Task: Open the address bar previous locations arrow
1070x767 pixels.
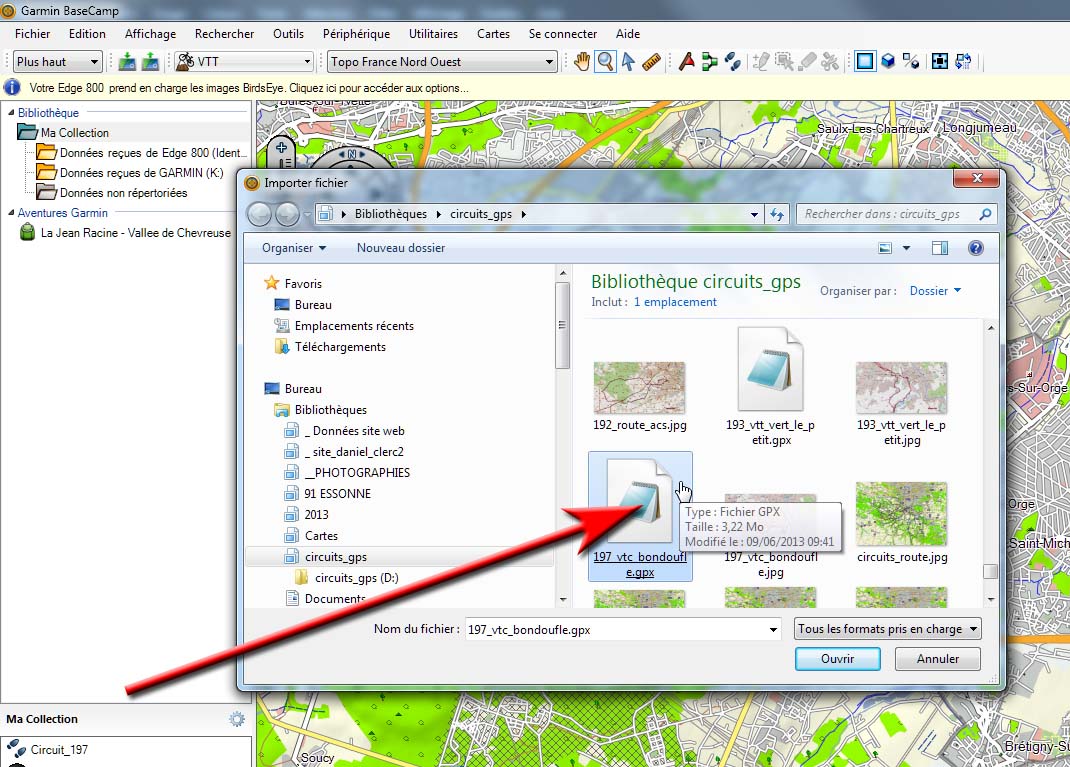Action: click(754, 214)
